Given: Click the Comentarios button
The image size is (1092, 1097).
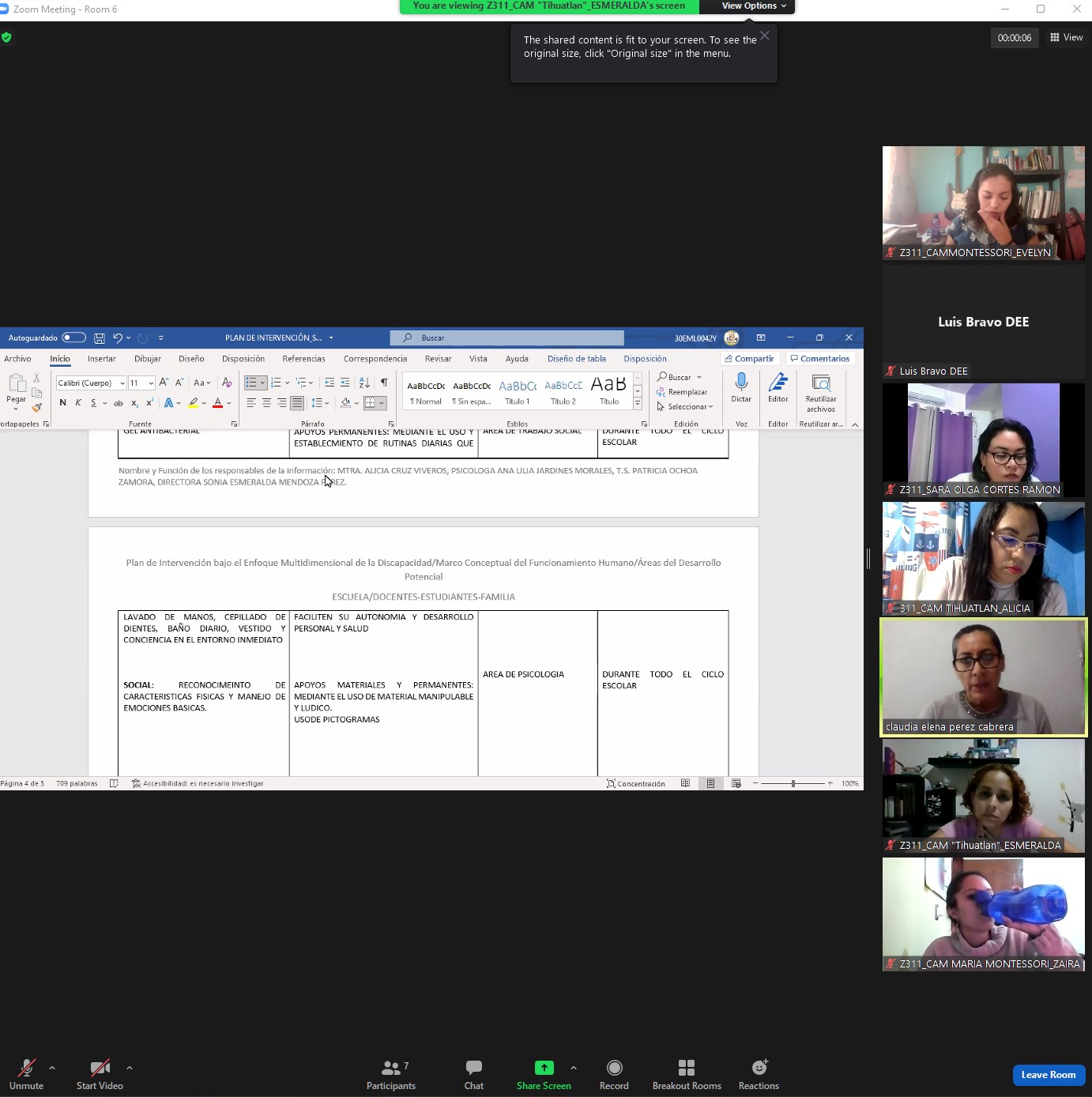Looking at the screenshot, I should [x=820, y=359].
